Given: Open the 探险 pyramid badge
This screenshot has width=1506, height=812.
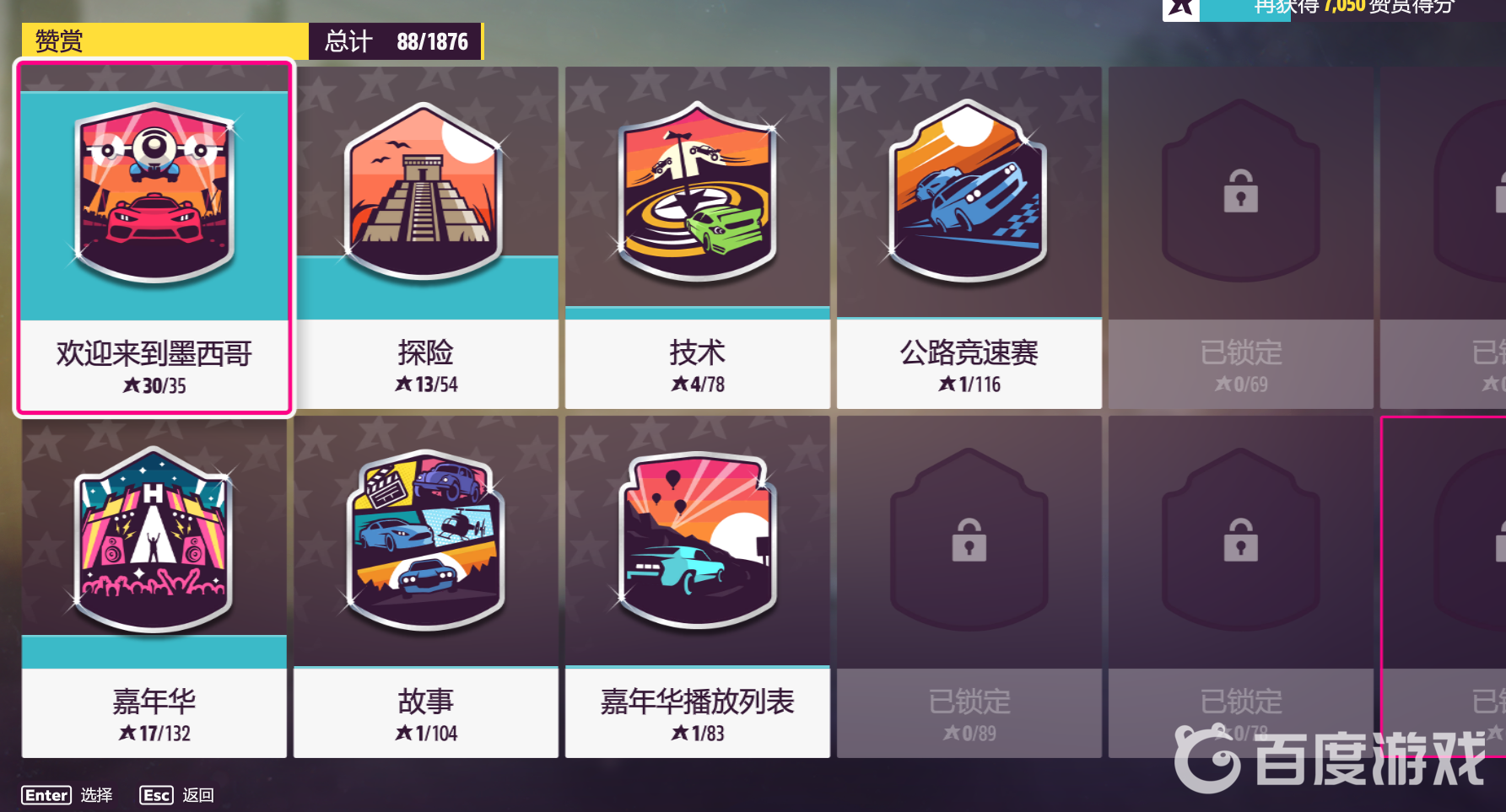Looking at the screenshot, I should pos(425,191).
